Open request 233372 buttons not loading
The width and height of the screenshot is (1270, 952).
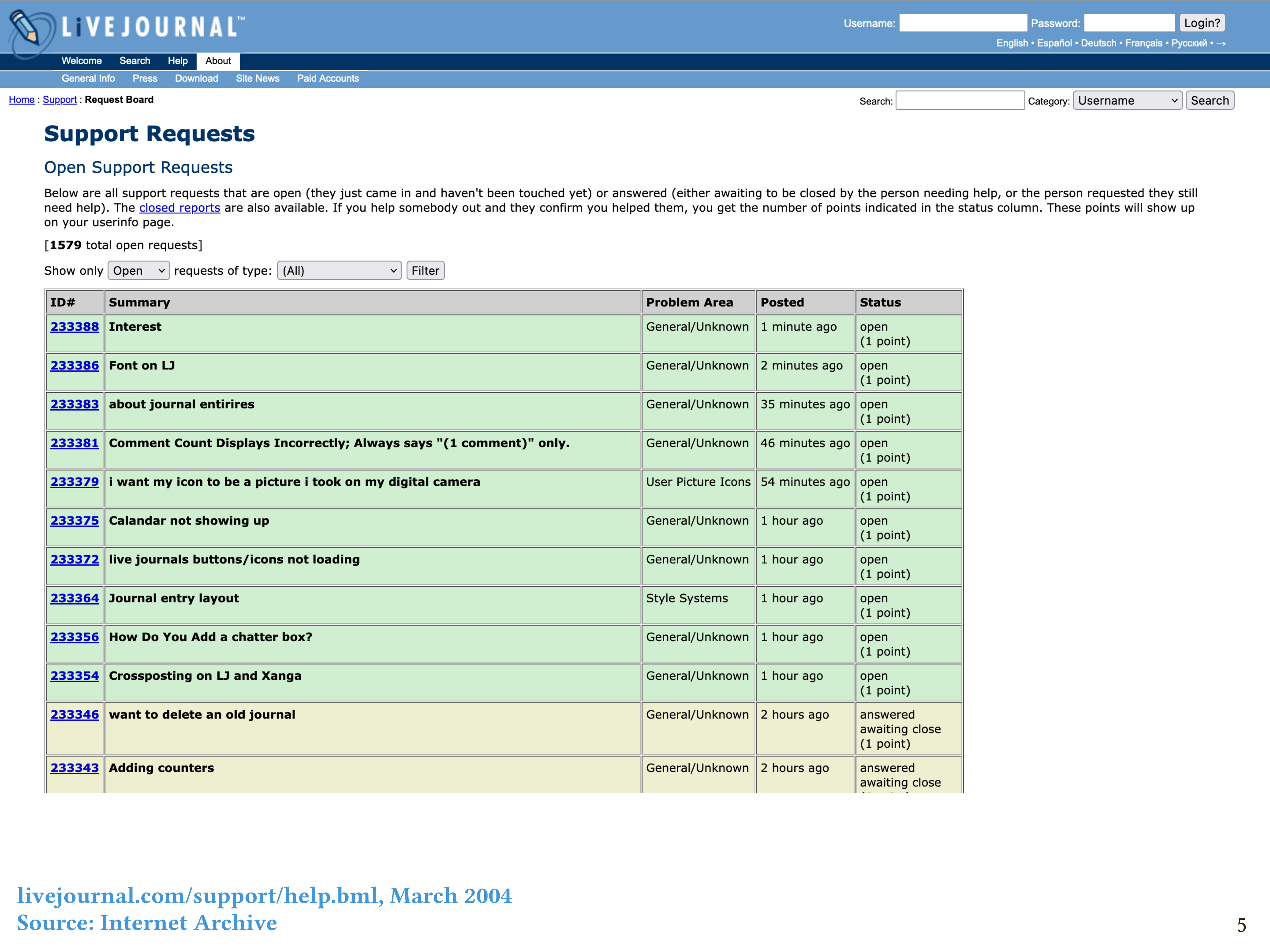(x=75, y=560)
